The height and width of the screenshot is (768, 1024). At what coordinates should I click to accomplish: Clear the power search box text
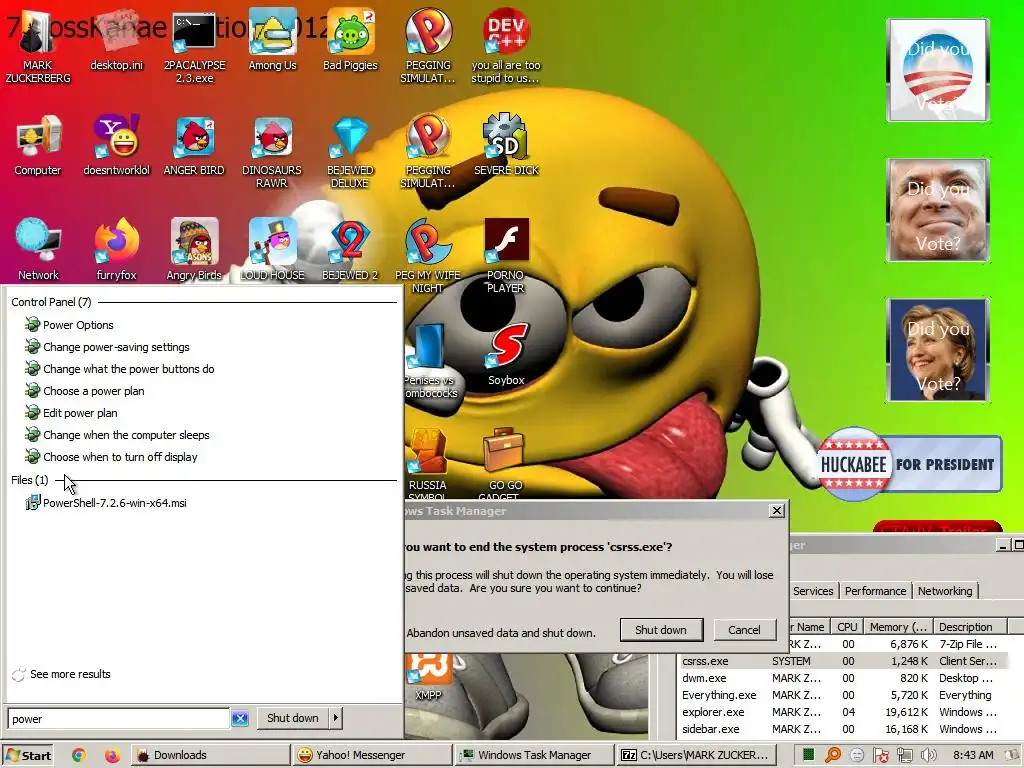point(240,718)
